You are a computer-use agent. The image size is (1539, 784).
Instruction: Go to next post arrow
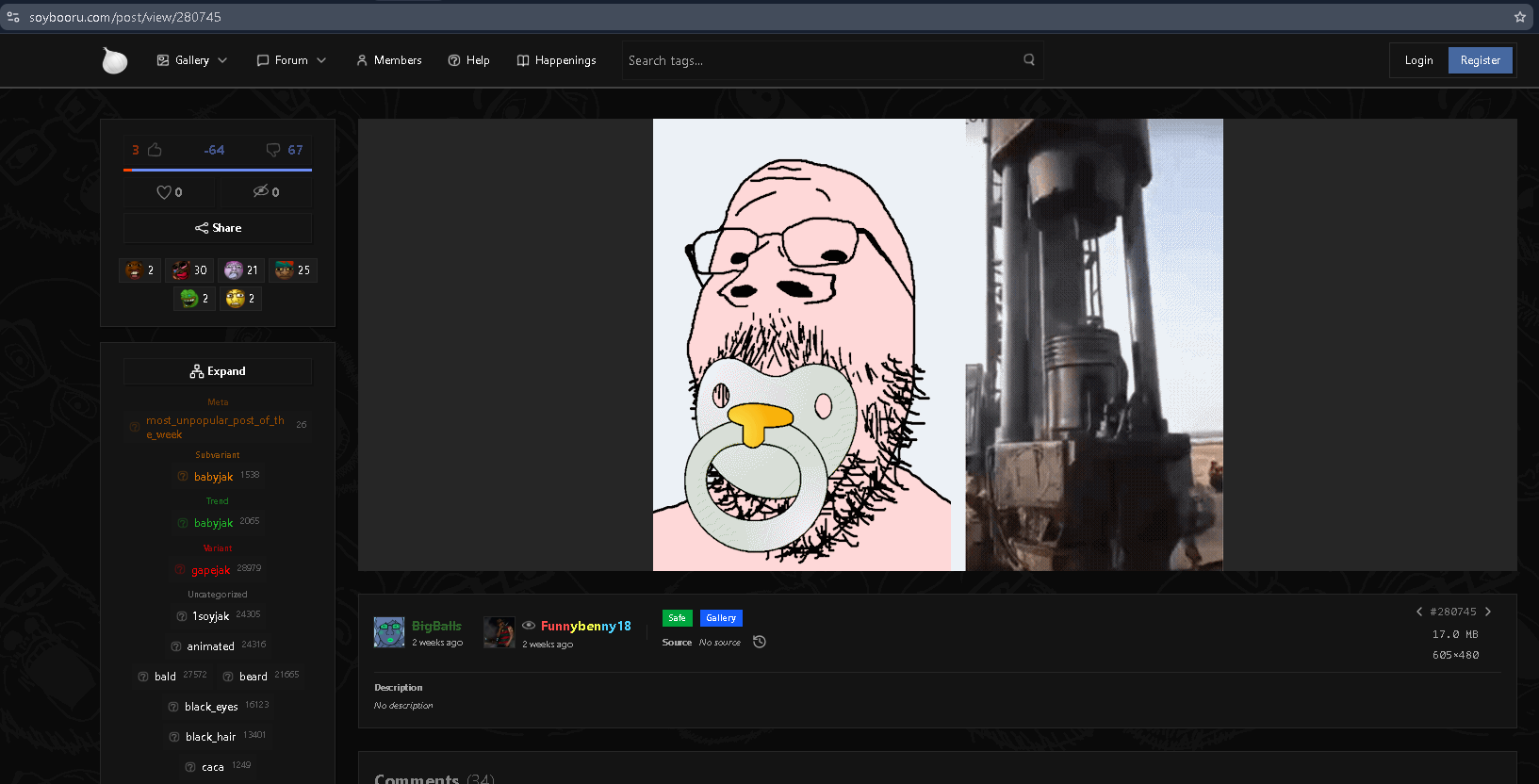tap(1488, 612)
